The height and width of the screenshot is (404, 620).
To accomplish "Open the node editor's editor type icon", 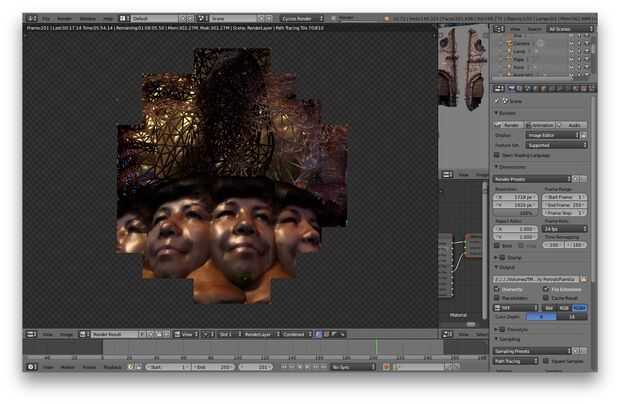I will click(x=447, y=334).
